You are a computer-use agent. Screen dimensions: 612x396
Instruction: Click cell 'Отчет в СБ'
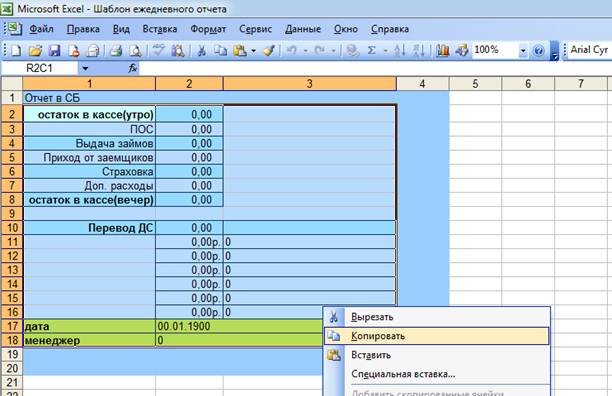coord(89,98)
